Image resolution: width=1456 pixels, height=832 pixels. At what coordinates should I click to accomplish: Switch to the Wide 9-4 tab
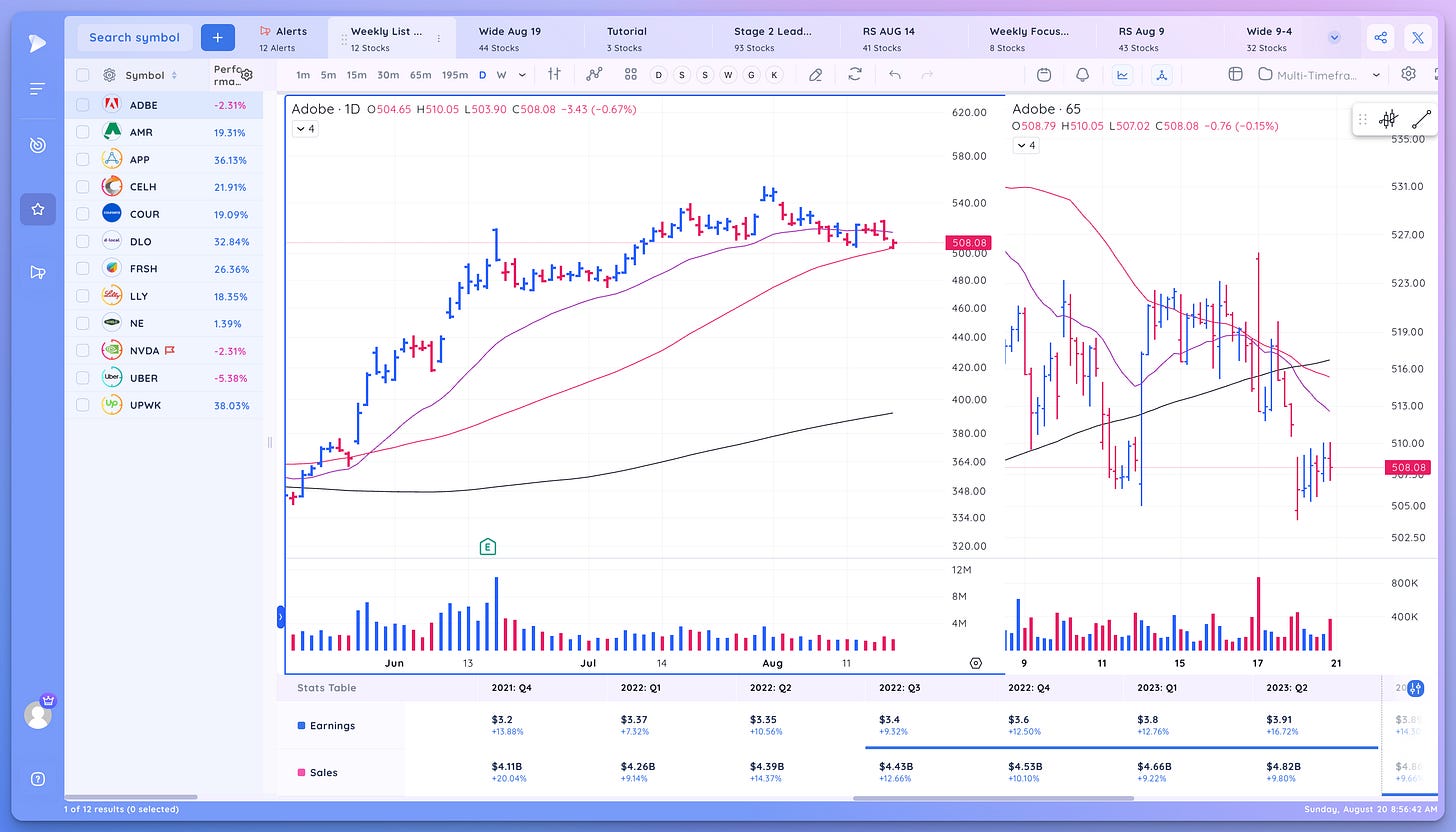1269,38
